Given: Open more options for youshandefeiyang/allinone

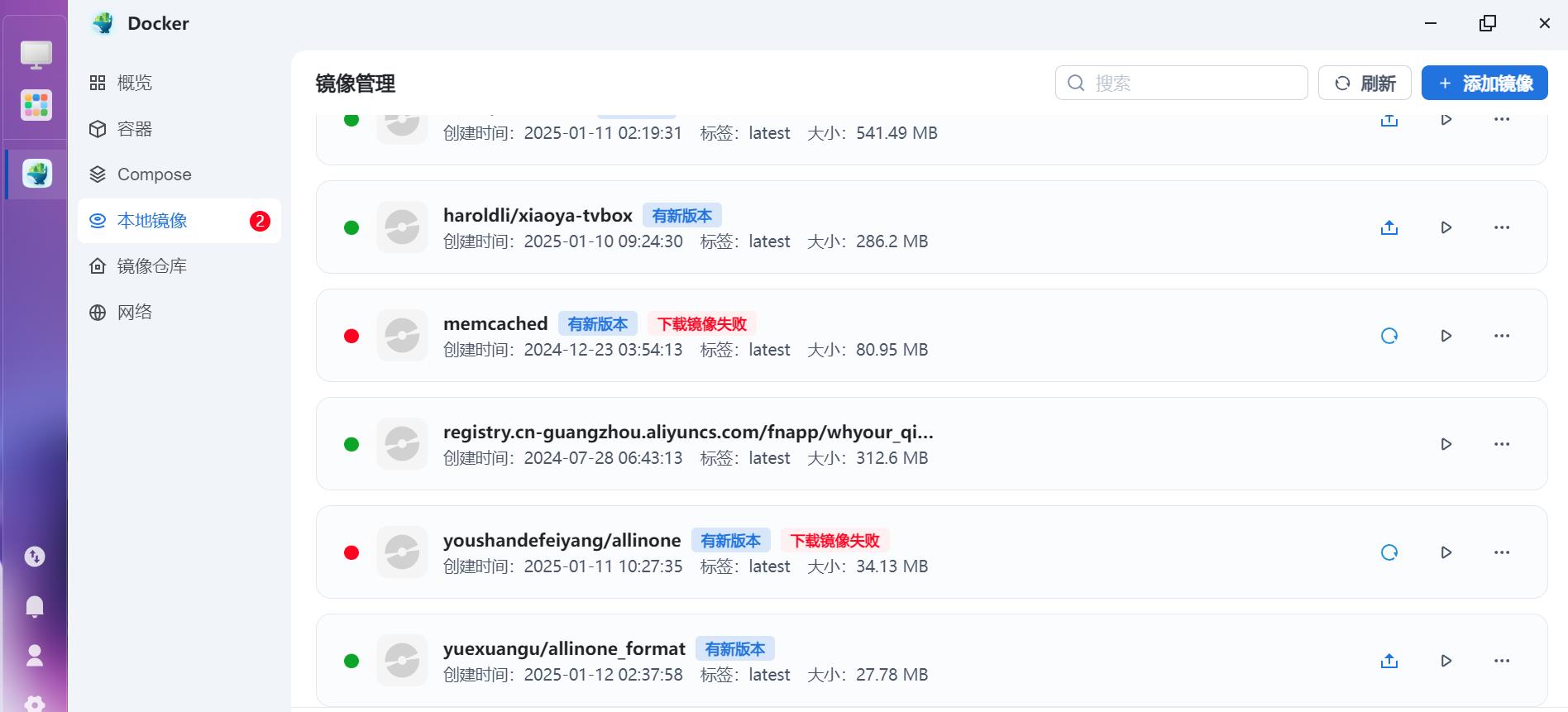Looking at the screenshot, I should [x=1502, y=552].
